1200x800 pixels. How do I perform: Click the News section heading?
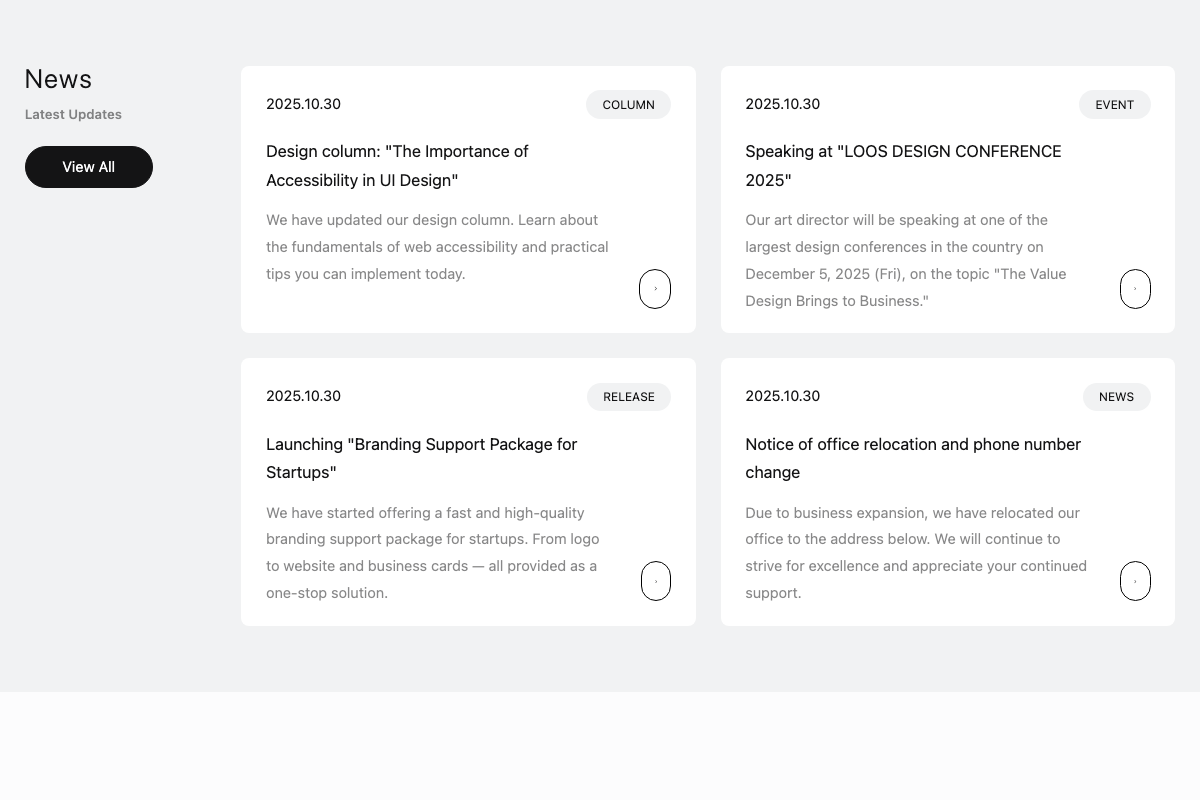(x=58, y=79)
